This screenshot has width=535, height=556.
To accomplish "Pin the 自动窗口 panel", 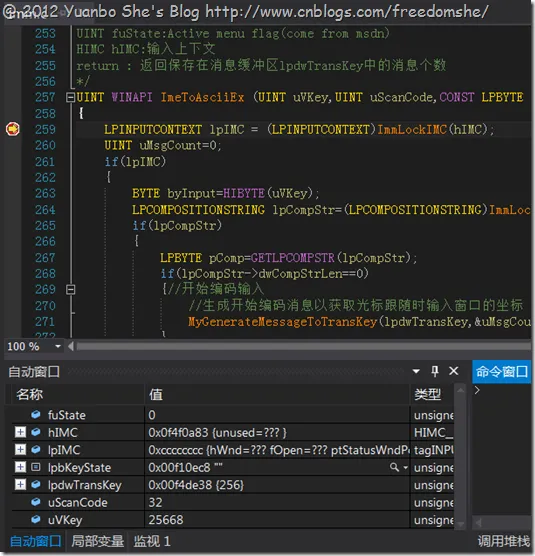I will tap(435, 371).
